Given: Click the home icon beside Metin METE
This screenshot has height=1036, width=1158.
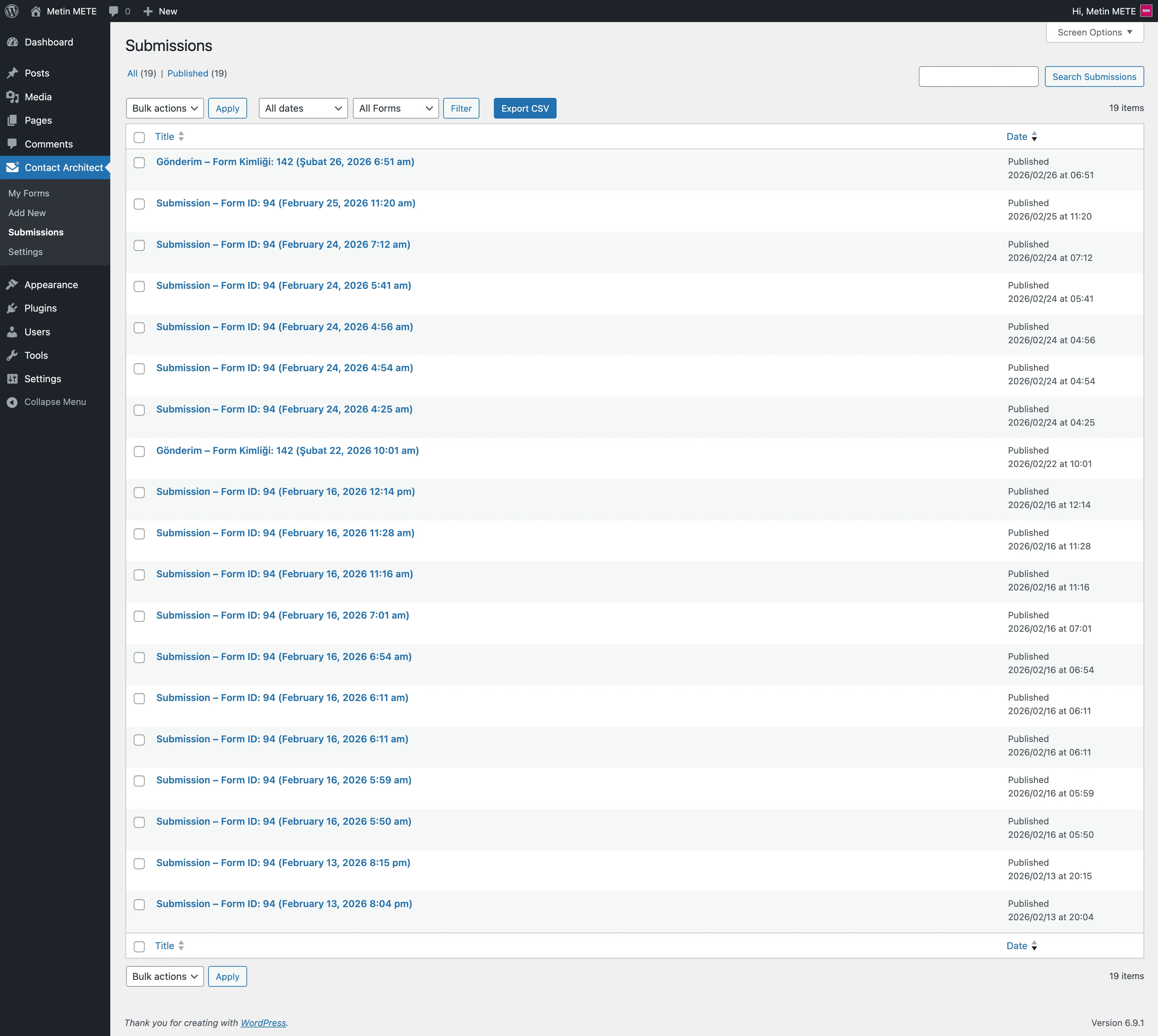Looking at the screenshot, I should point(35,11).
